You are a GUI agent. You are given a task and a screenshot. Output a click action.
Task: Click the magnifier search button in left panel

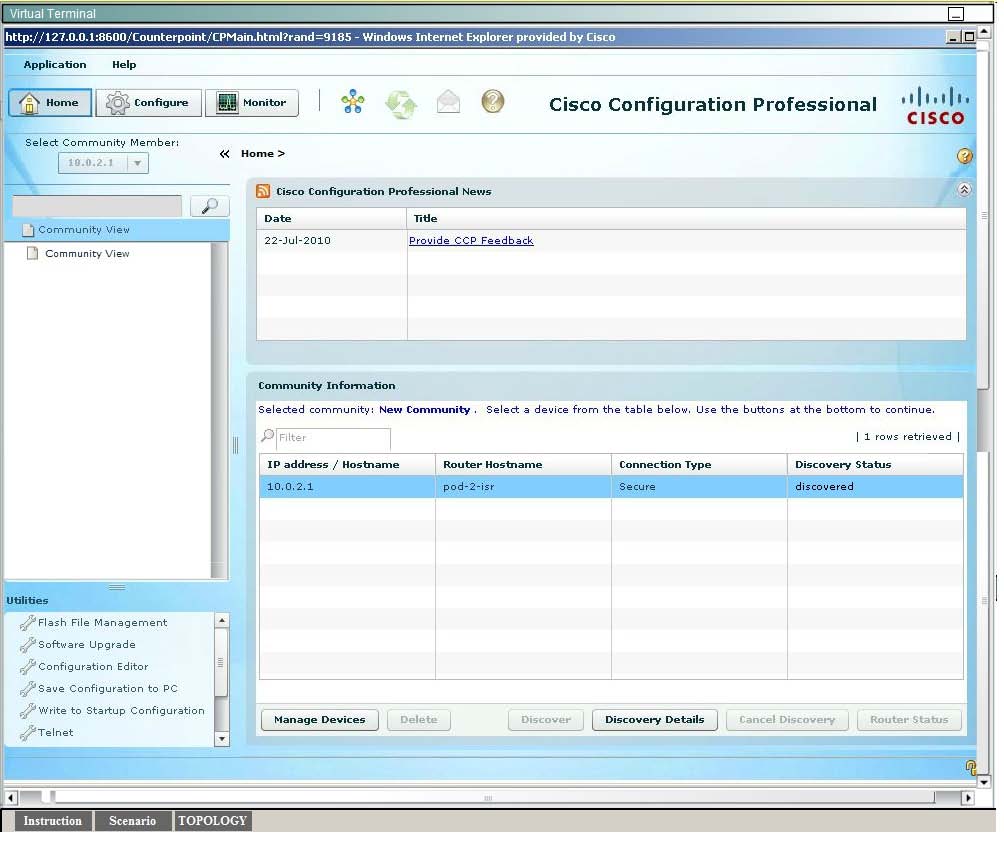click(209, 206)
